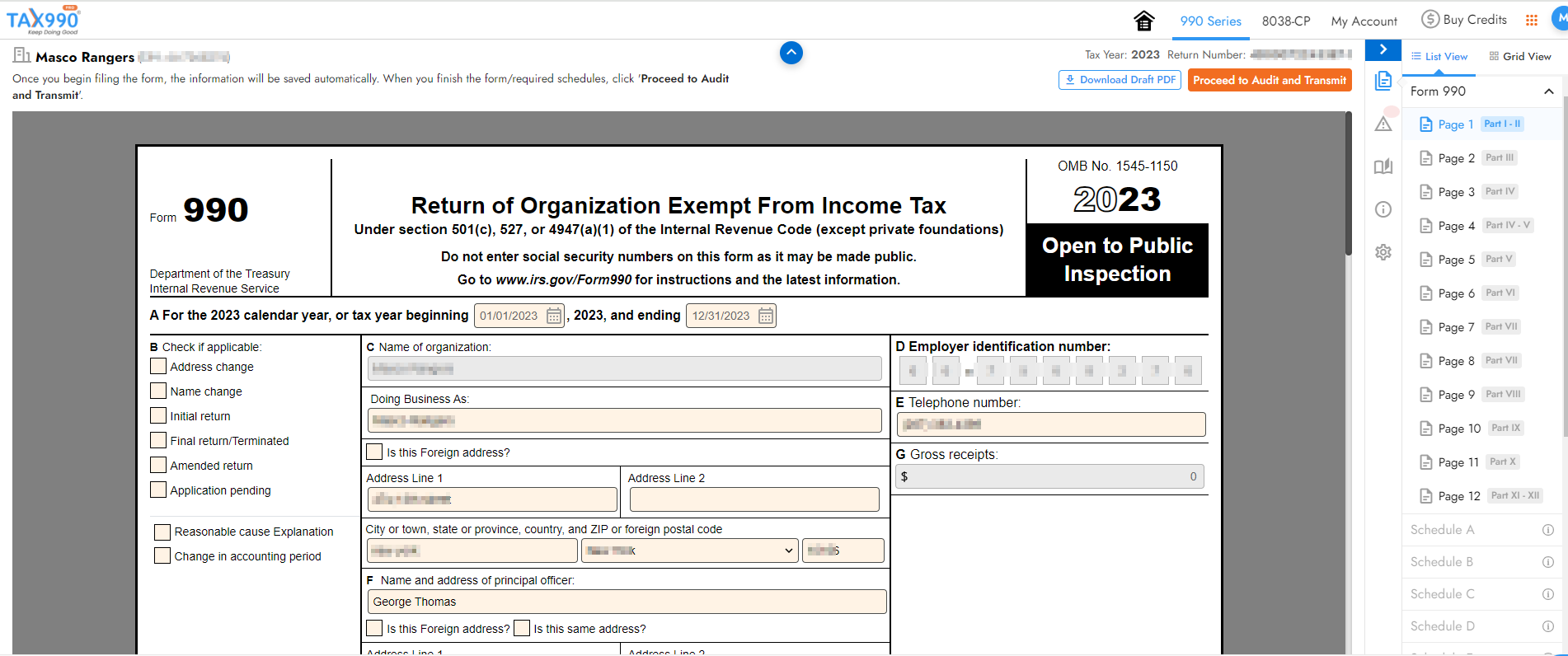Collapse the header with blue up-arrow
The image size is (1568, 656).
pyautogui.click(x=791, y=53)
